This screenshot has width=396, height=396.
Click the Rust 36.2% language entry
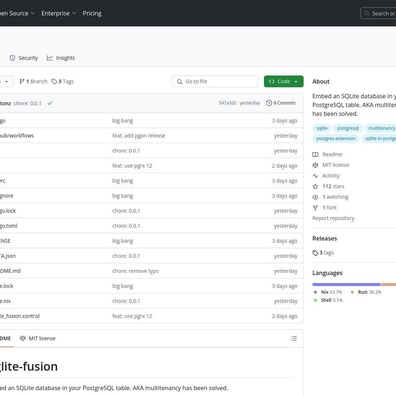(366, 292)
